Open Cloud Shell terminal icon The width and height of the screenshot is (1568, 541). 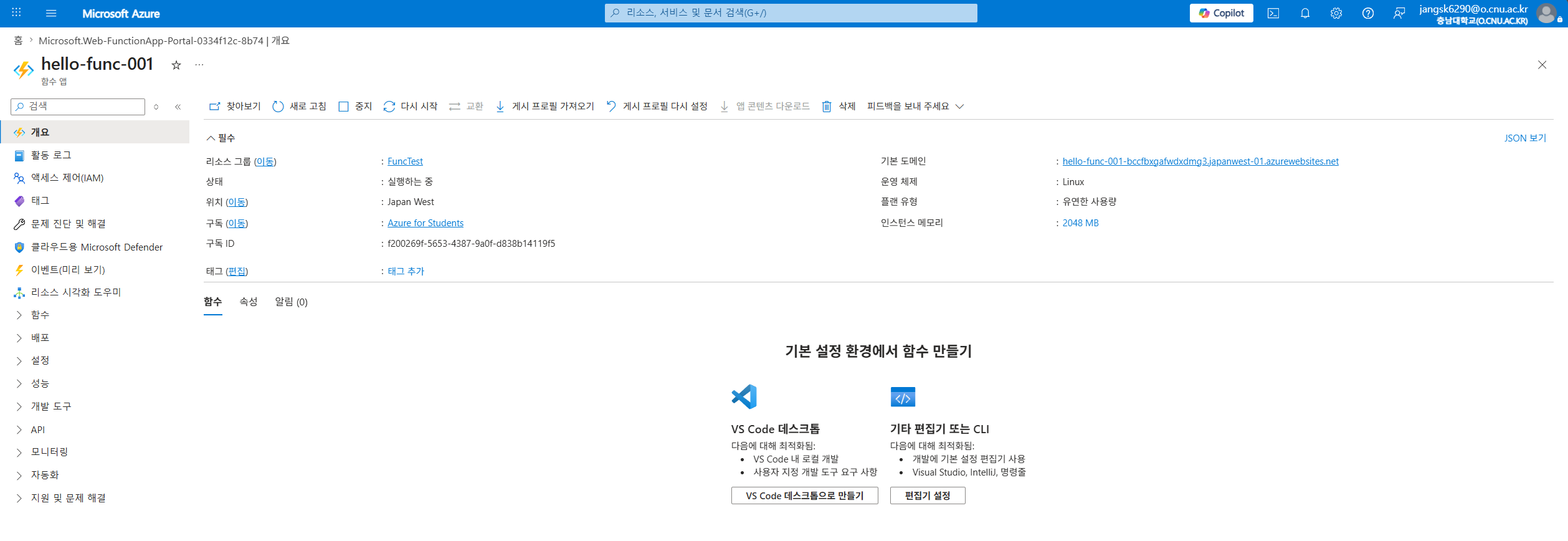(1273, 13)
